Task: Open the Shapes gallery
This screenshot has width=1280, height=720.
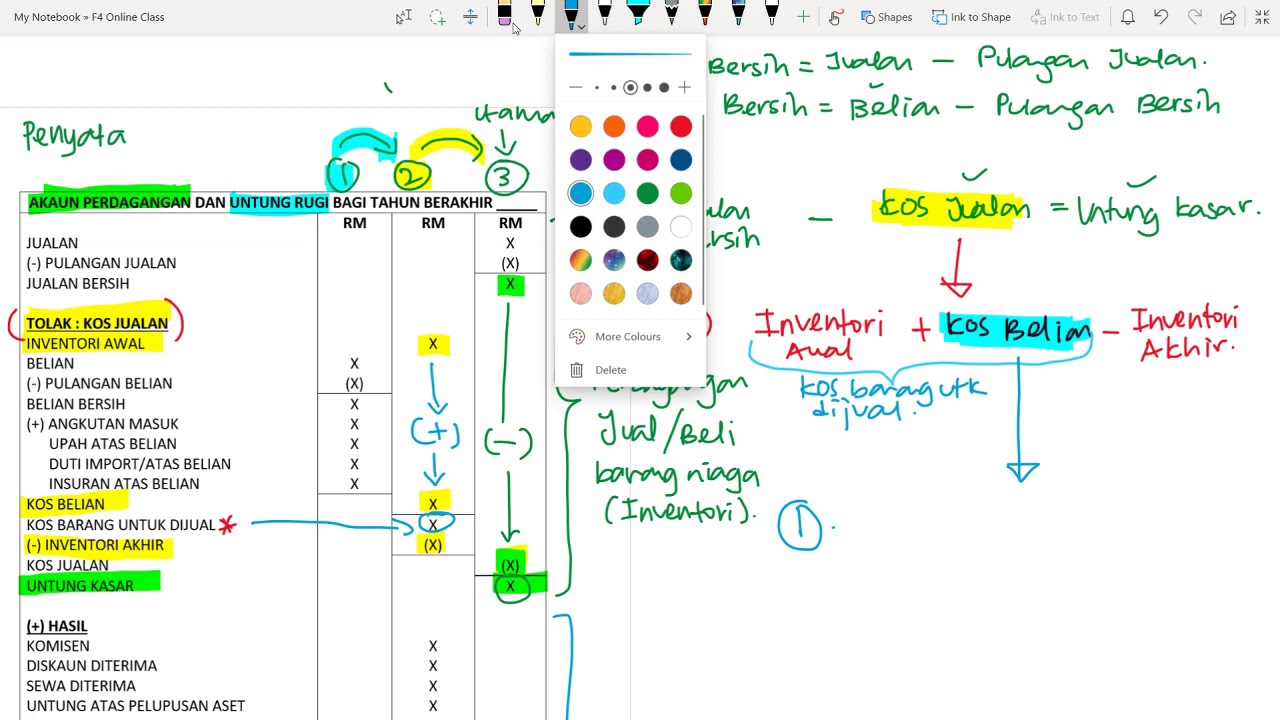Action: click(886, 17)
